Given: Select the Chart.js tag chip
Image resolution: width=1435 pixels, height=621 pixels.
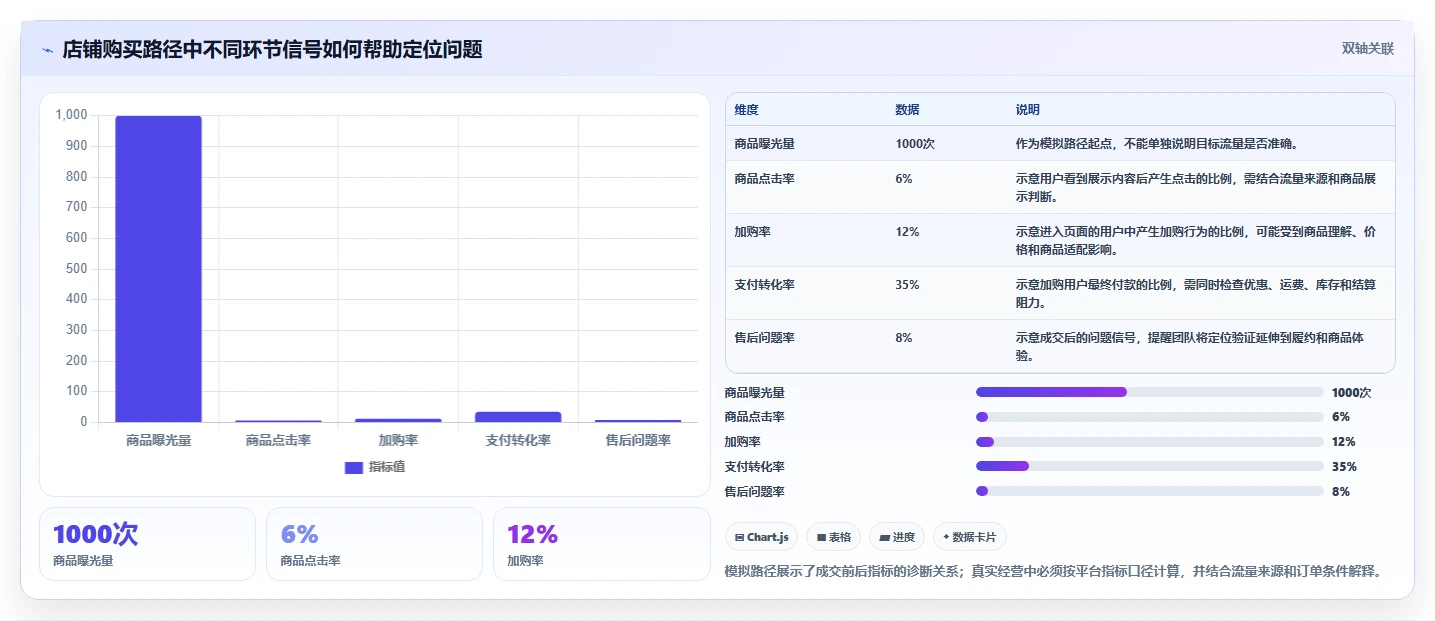Looking at the screenshot, I should tap(762, 537).
